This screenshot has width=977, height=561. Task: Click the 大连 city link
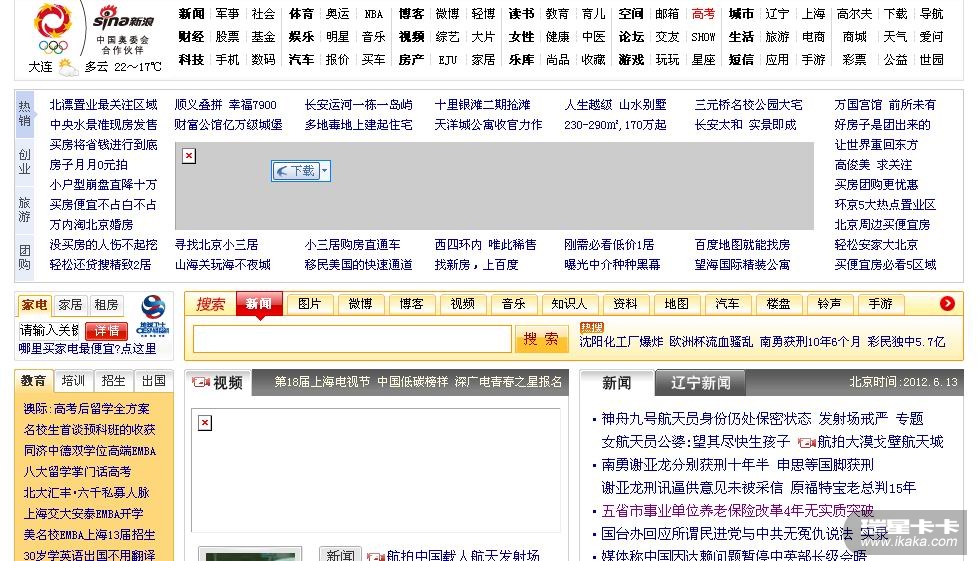[41, 67]
